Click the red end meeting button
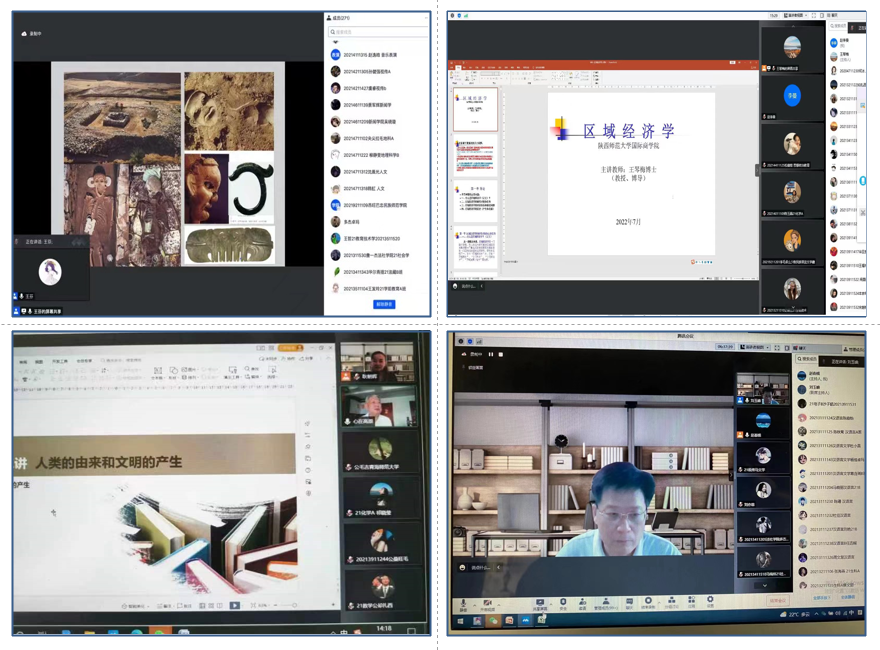880x650 pixels. (778, 602)
